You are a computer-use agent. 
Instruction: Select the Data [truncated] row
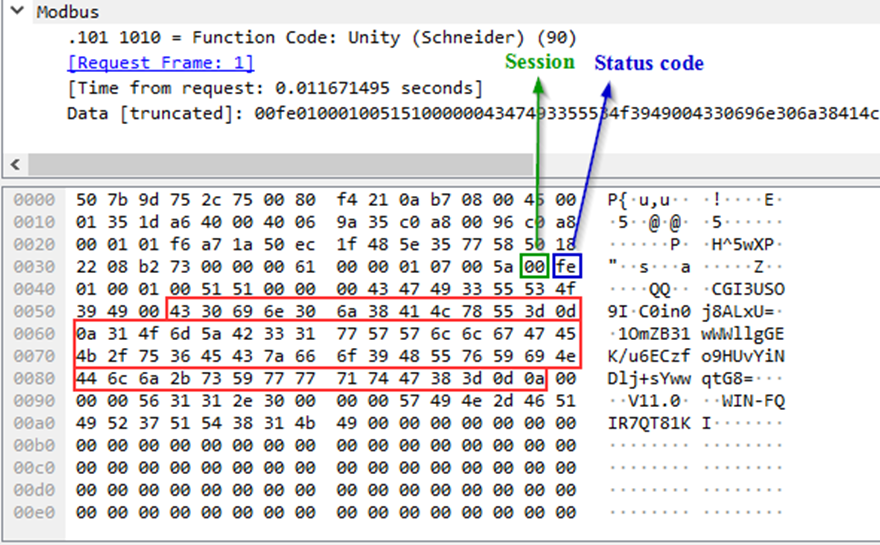coord(400,113)
